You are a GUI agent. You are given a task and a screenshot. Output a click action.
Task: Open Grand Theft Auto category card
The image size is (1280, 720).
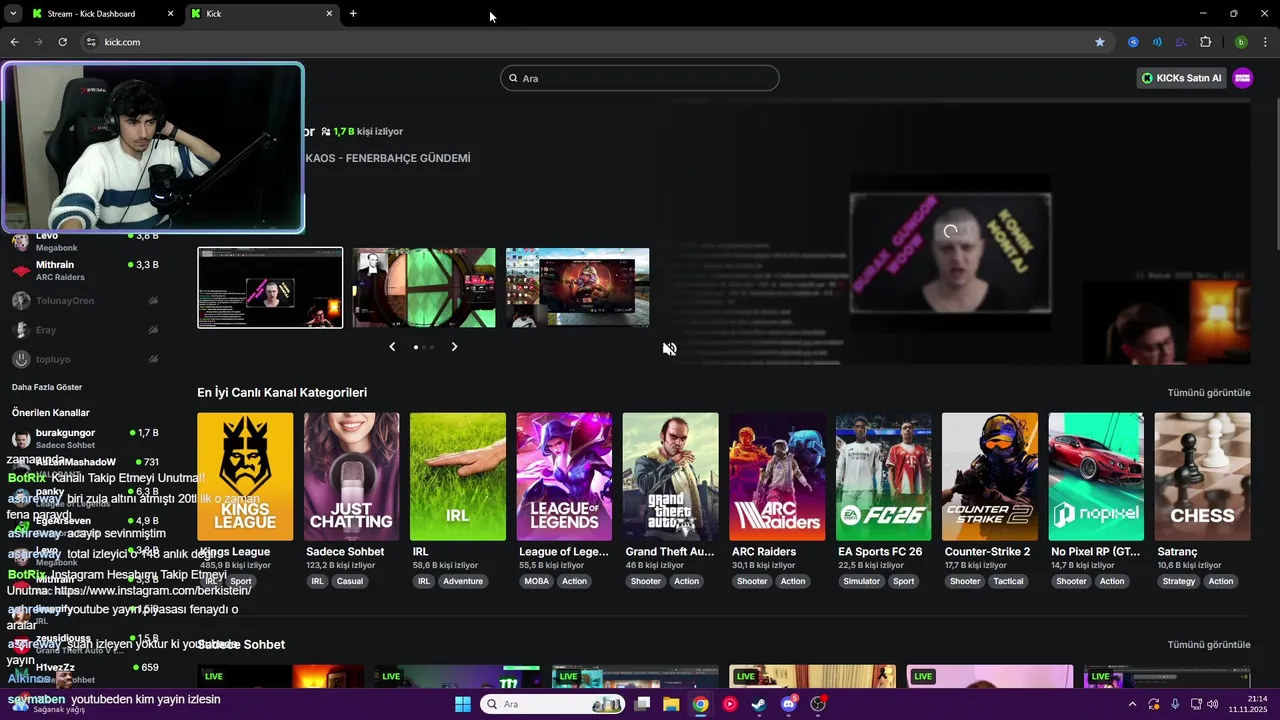pyautogui.click(x=670, y=477)
